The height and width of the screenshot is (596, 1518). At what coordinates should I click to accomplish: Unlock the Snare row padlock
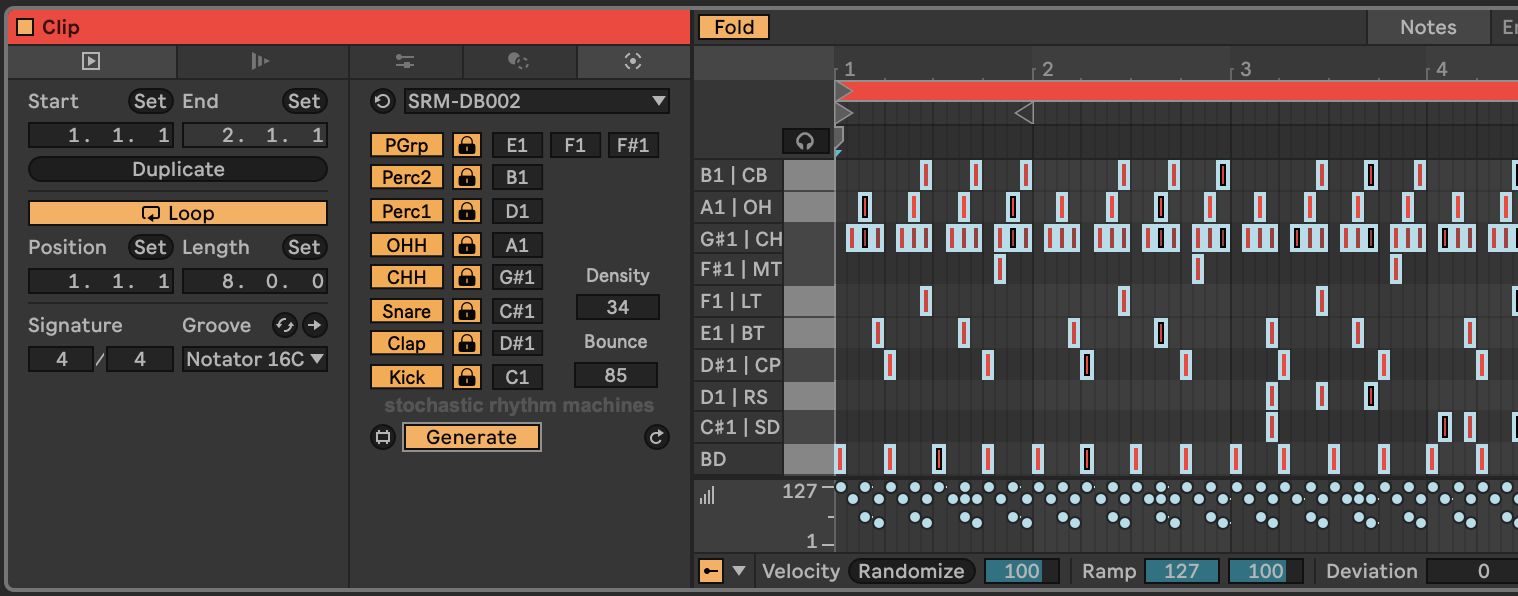[466, 311]
